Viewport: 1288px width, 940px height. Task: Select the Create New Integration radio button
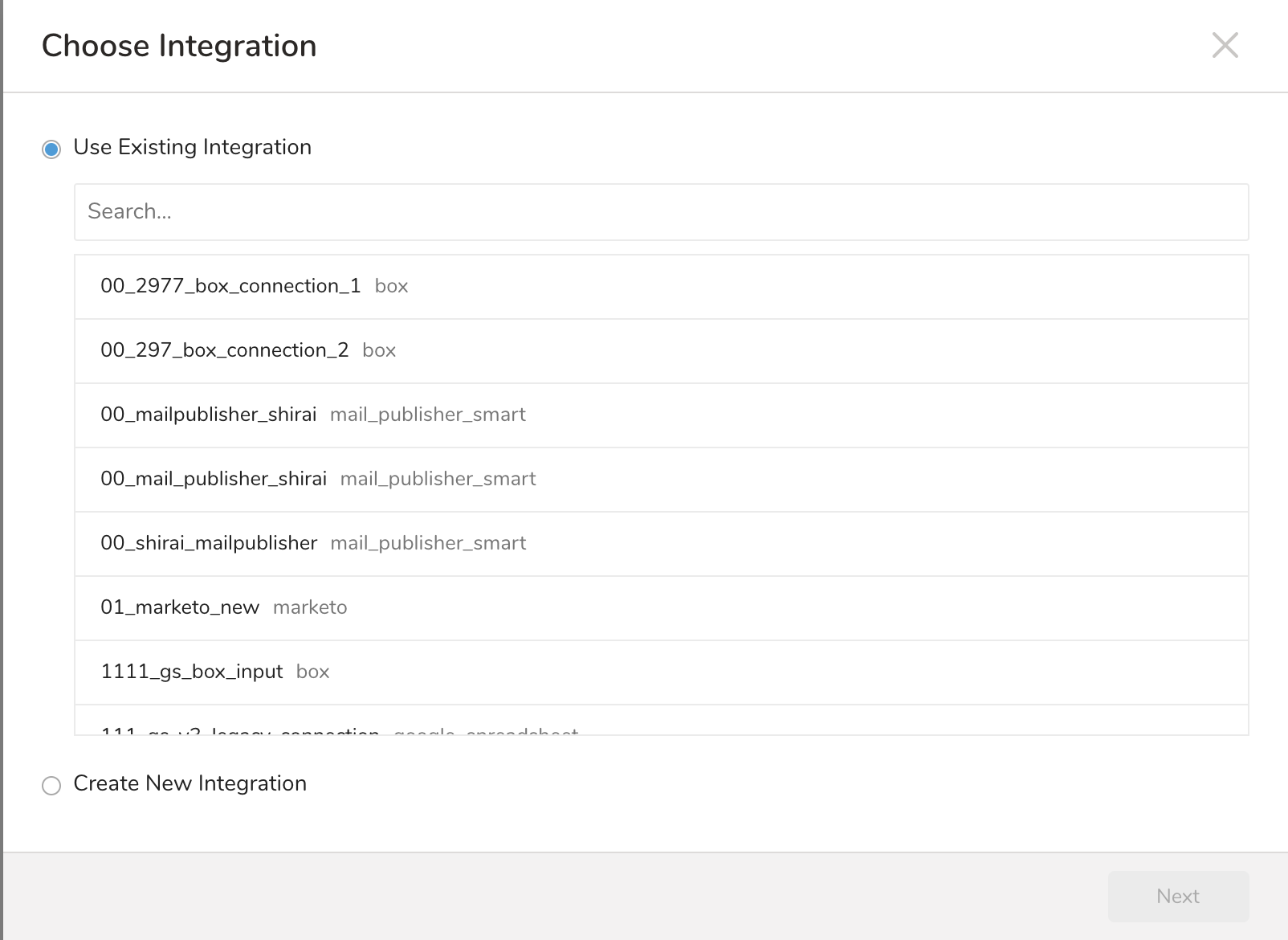click(51, 785)
